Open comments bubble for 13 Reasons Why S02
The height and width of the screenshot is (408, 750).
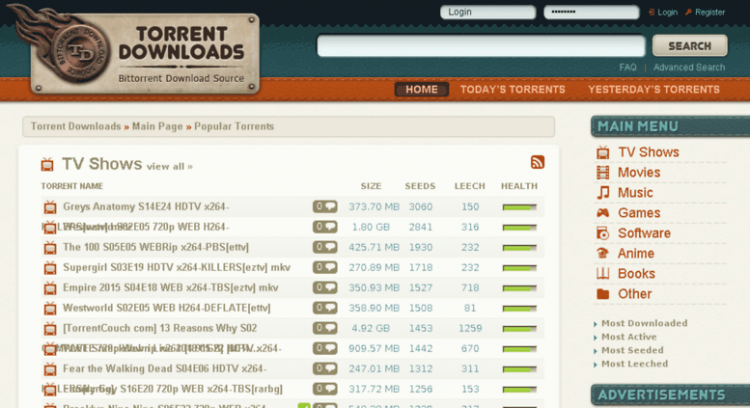(x=325, y=328)
